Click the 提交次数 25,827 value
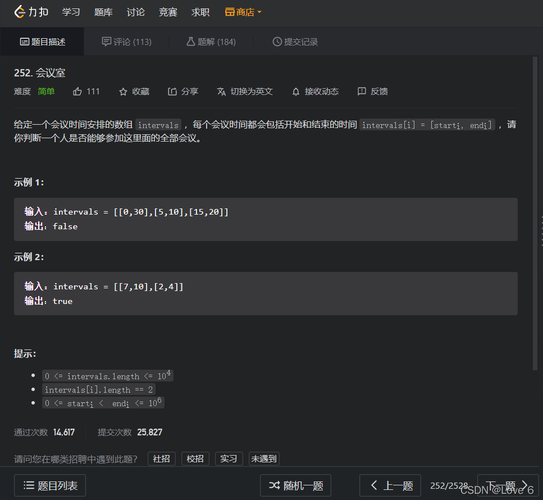 coord(150,432)
